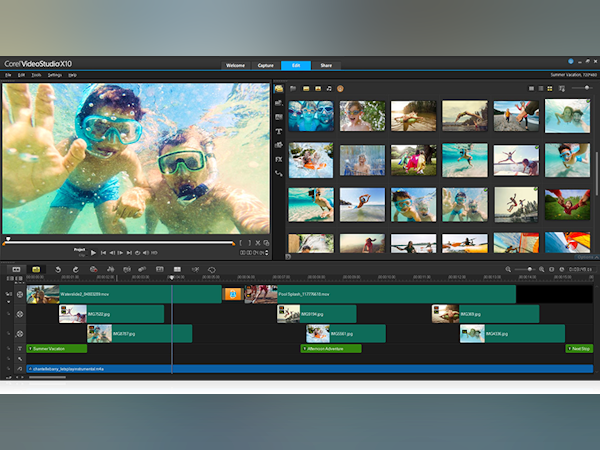Toggle show videos in library
Screen dimensions: 600x450
tap(306, 88)
